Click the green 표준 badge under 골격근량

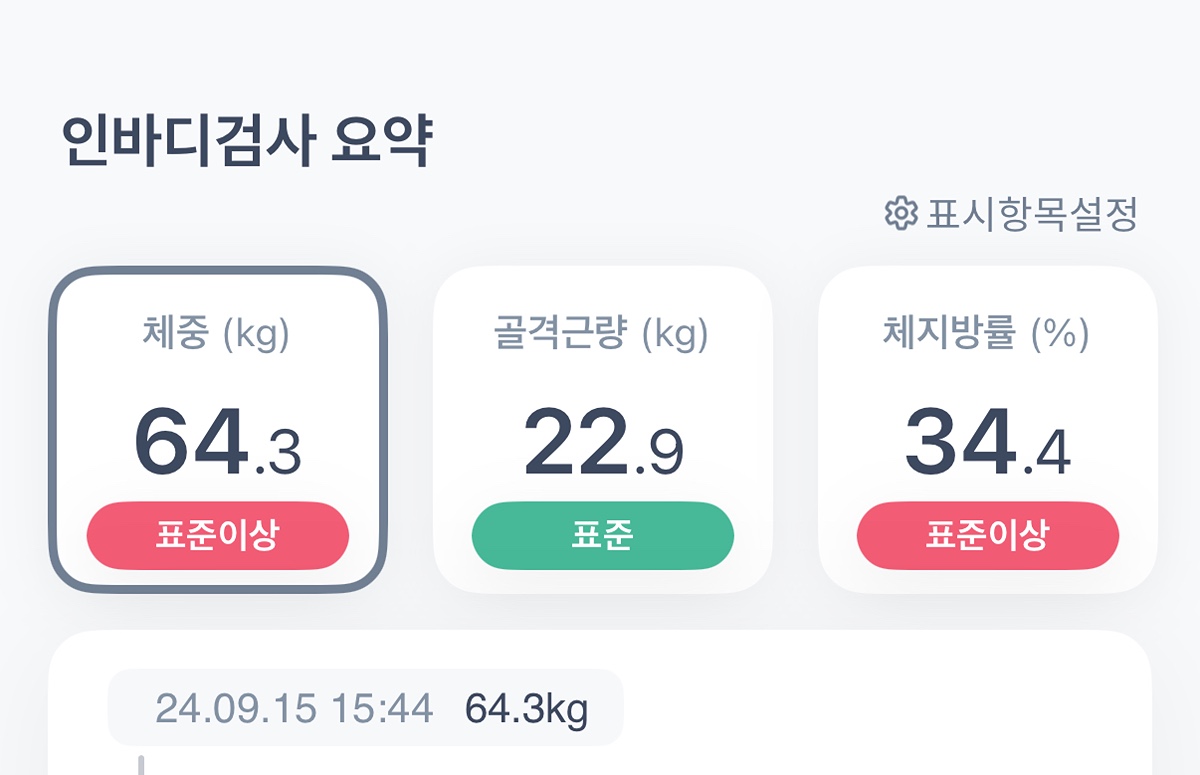tap(602, 535)
